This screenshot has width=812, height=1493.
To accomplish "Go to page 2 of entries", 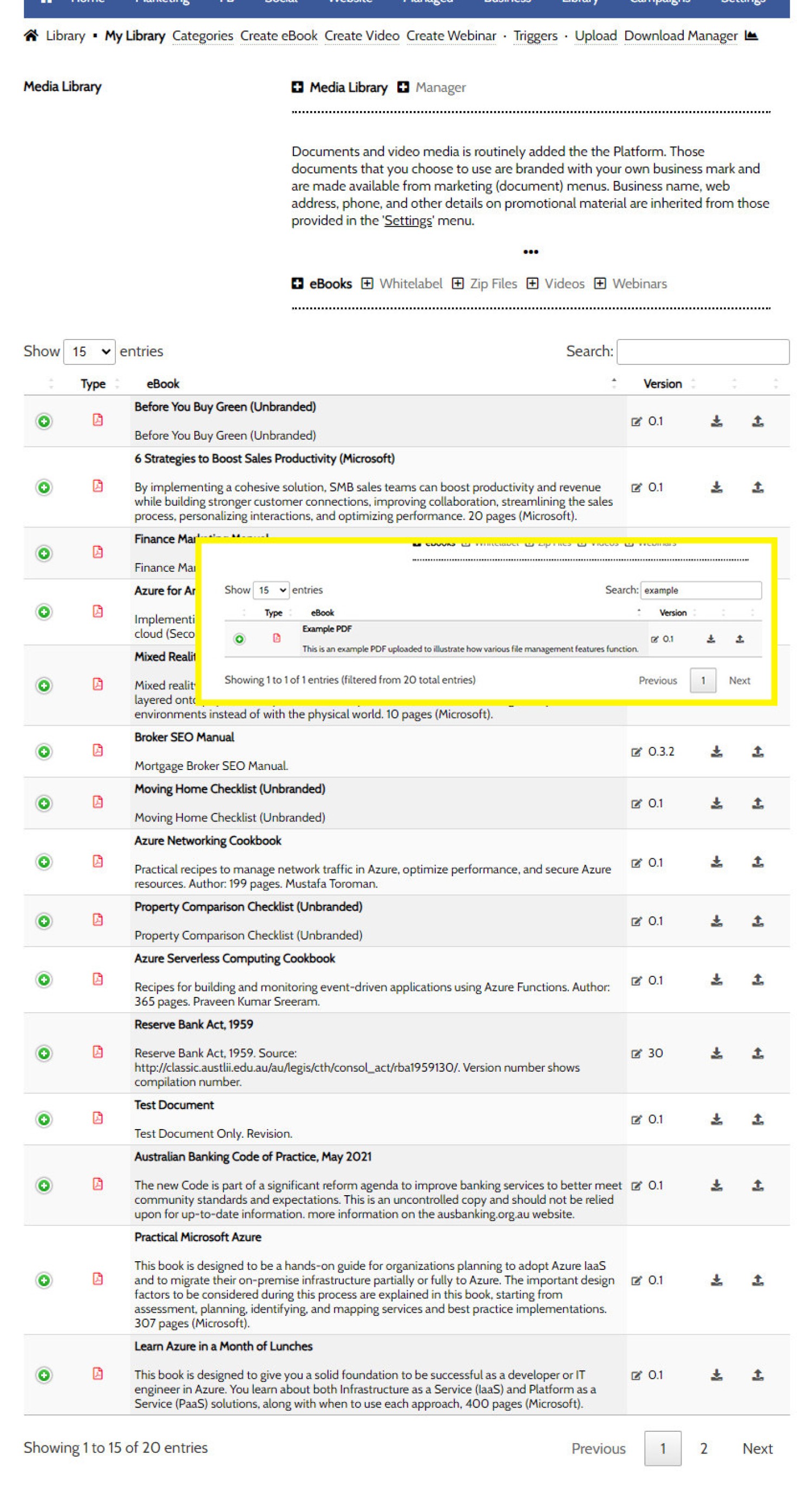I will tap(703, 1449).
